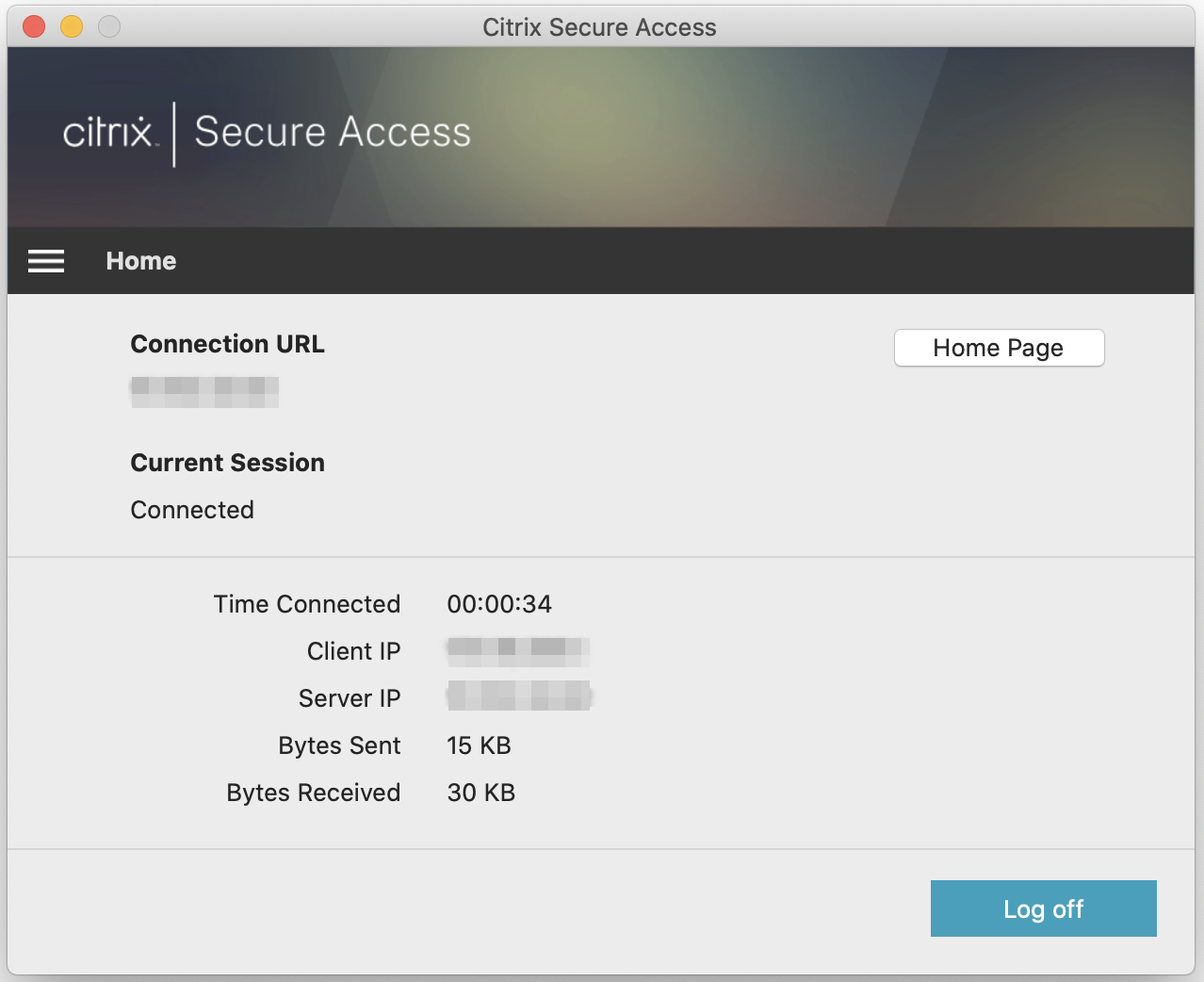Click the Citrix Secure Access logo

(267, 132)
